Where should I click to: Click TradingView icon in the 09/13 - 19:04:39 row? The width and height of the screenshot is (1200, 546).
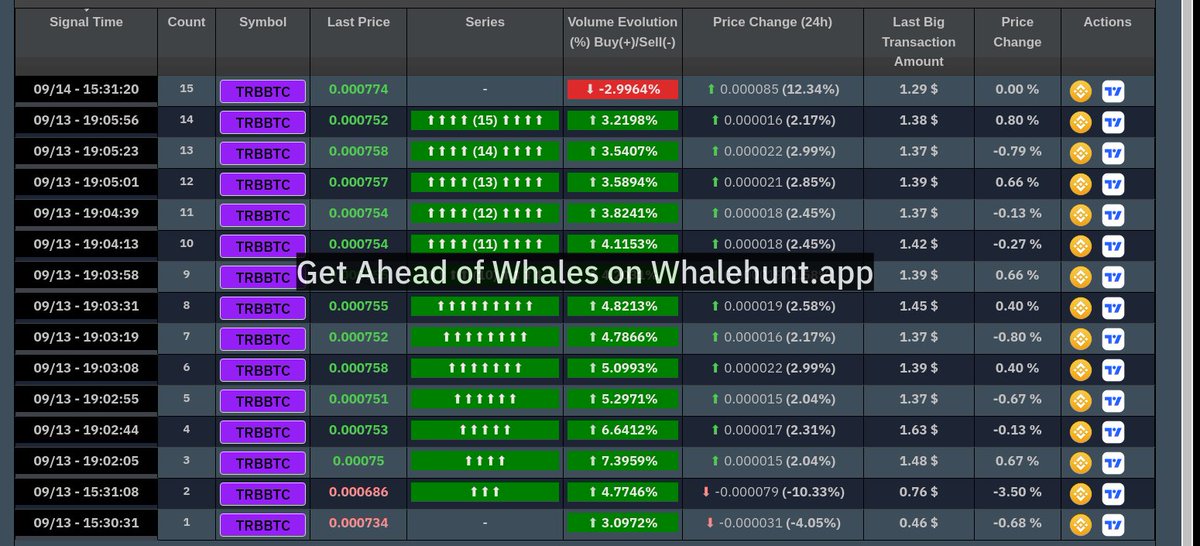pyautogui.click(x=1113, y=215)
